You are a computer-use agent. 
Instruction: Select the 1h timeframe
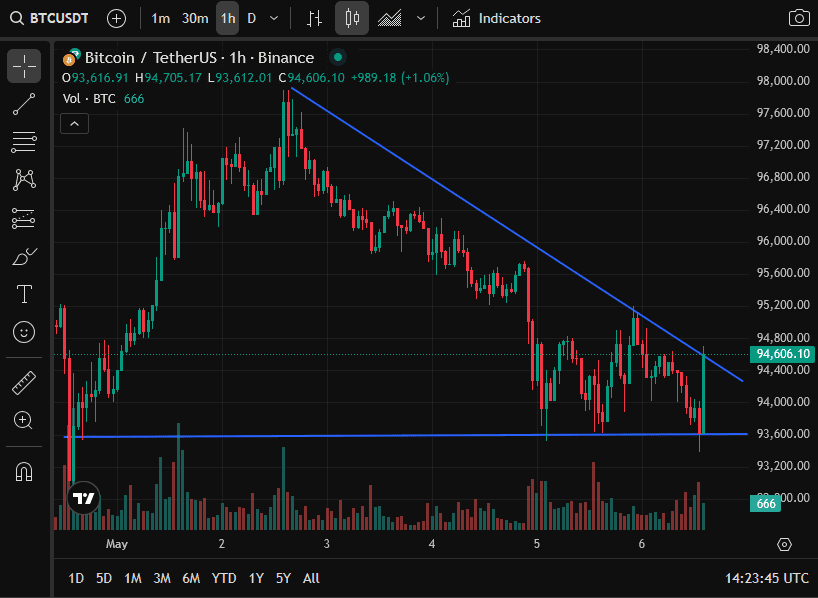(227, 19)
